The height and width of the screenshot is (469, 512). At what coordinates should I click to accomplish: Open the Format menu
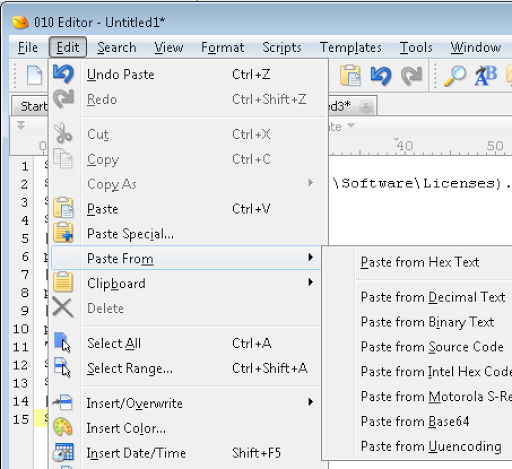tap(222, 47)
